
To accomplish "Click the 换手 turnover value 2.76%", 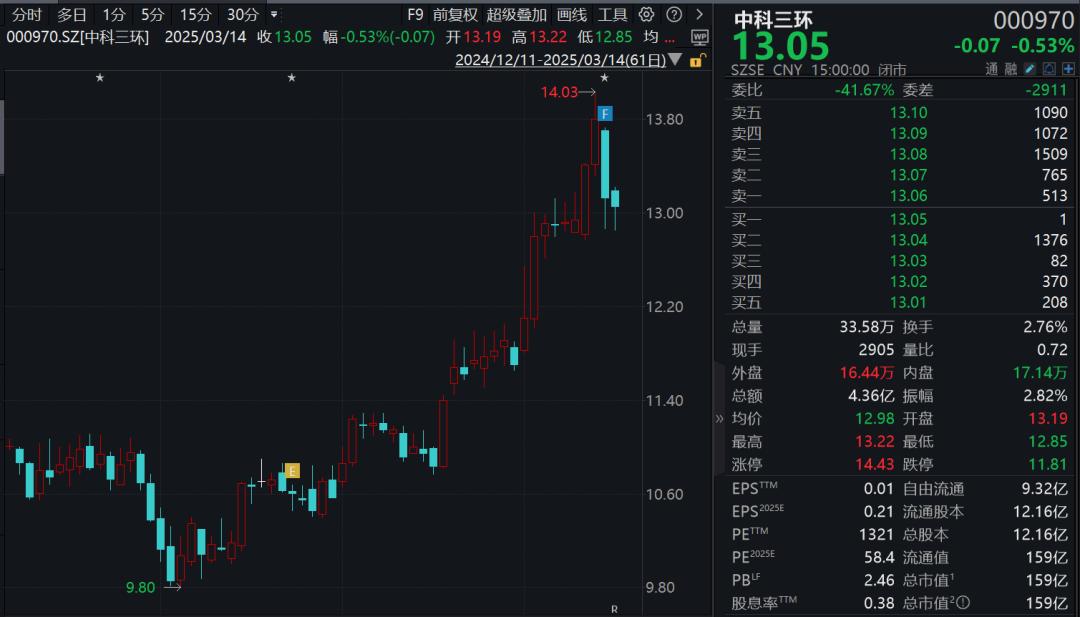I will [x=1046, y=326].
